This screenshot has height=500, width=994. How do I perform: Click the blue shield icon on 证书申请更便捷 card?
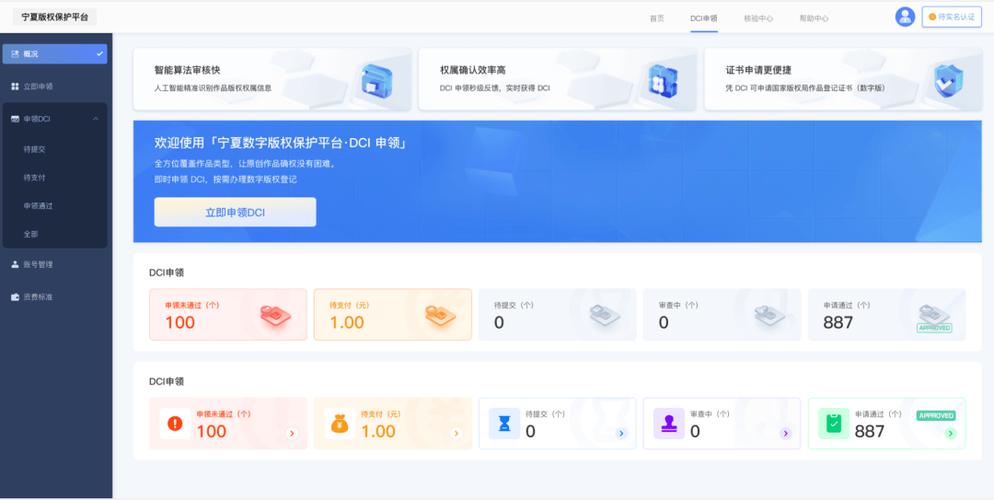947,81
